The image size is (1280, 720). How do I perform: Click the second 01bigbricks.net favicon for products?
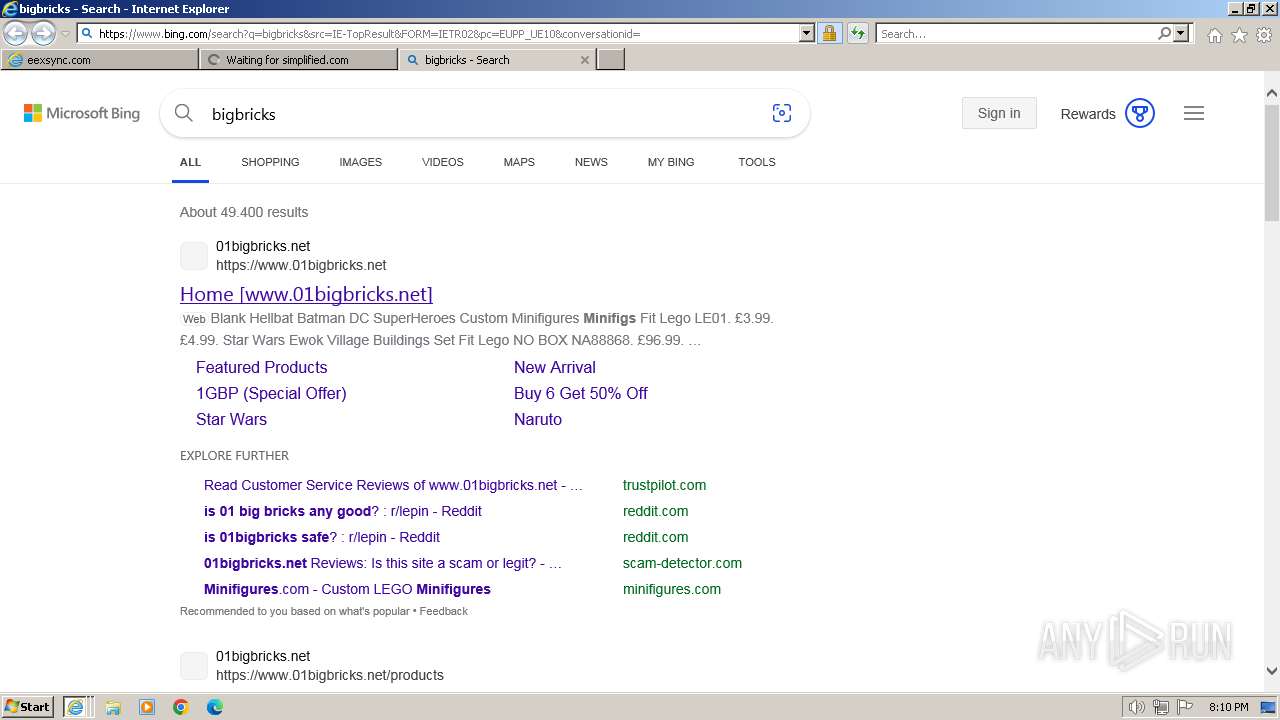click(194, 666)
